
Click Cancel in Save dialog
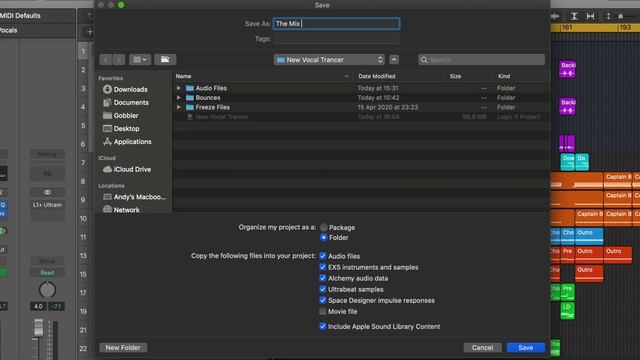coord(482,347)
